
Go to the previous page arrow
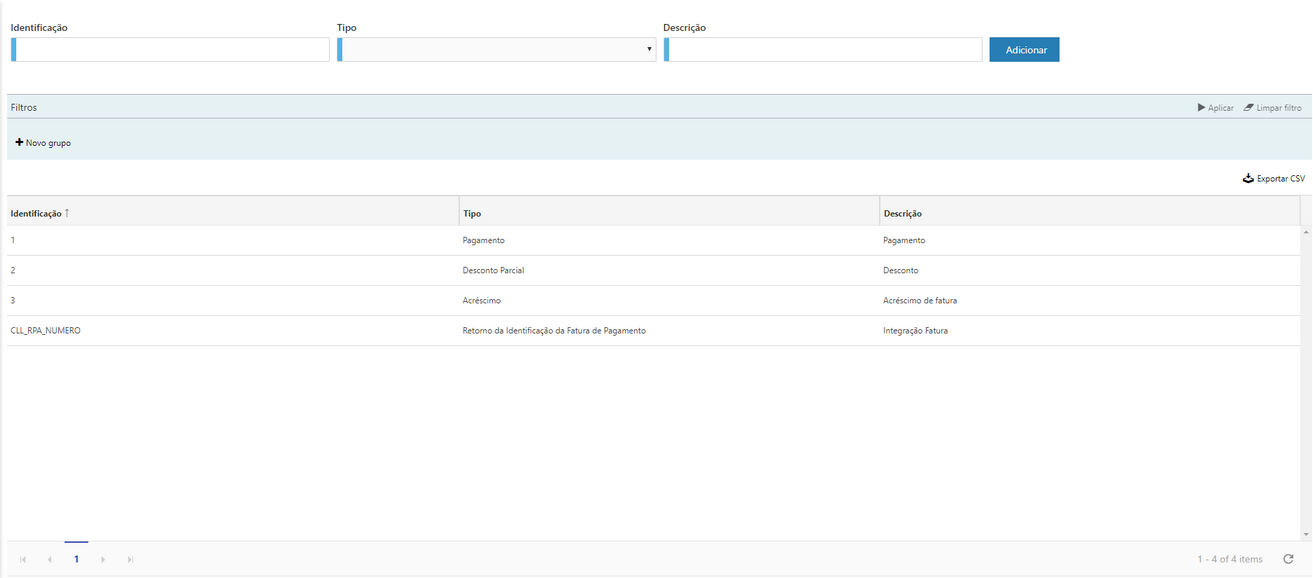50,559
